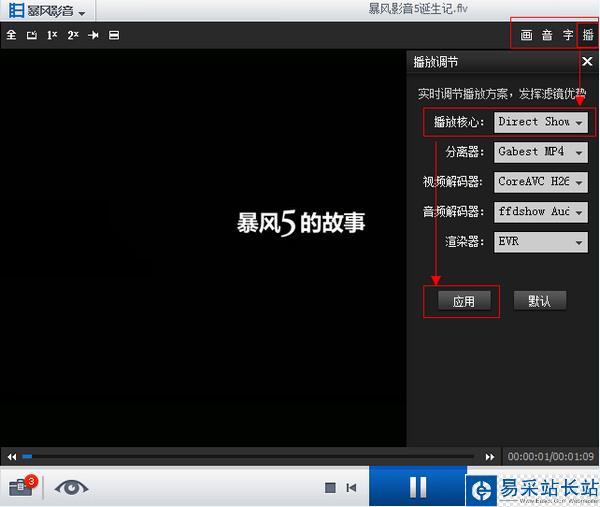Jump to previous track icon
600x507 pixels.
[351, 487]
